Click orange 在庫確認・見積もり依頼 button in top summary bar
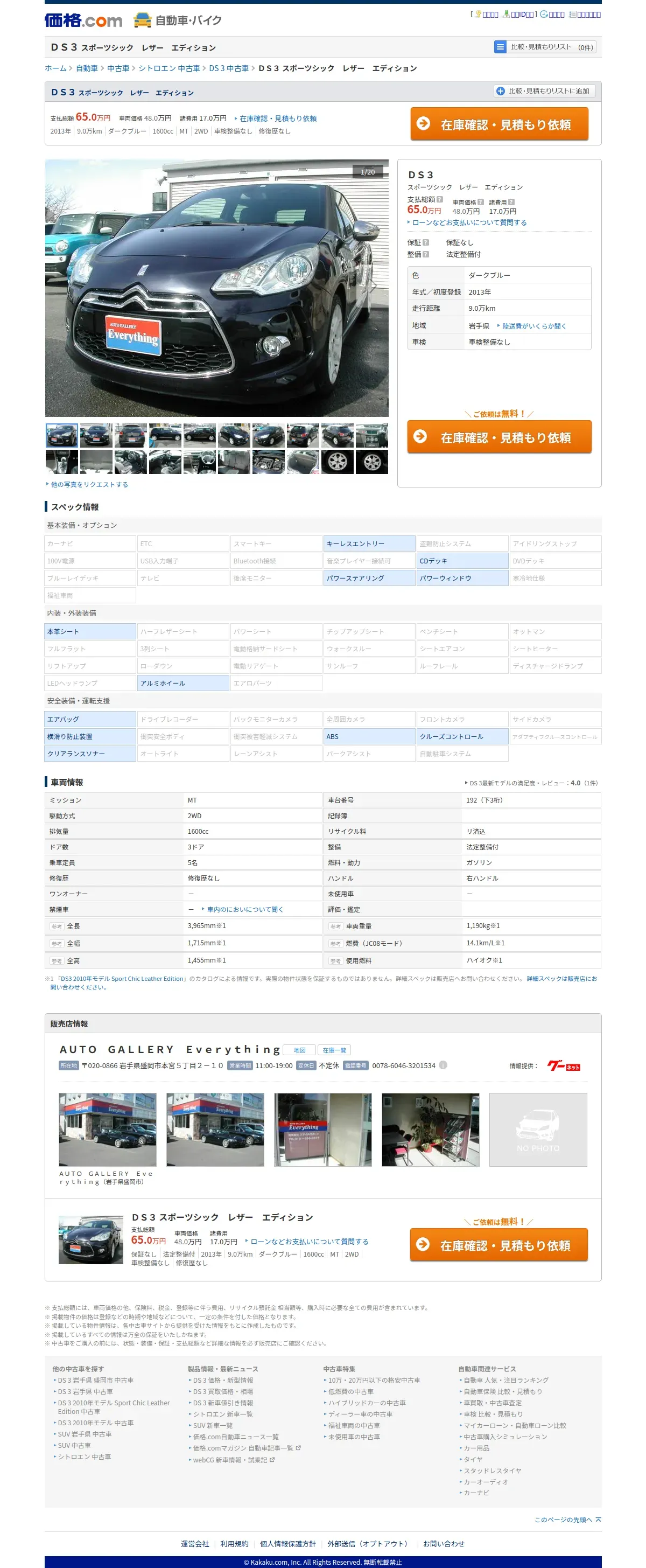This screenshot has width=646, height=1568. tap(499, 124)
